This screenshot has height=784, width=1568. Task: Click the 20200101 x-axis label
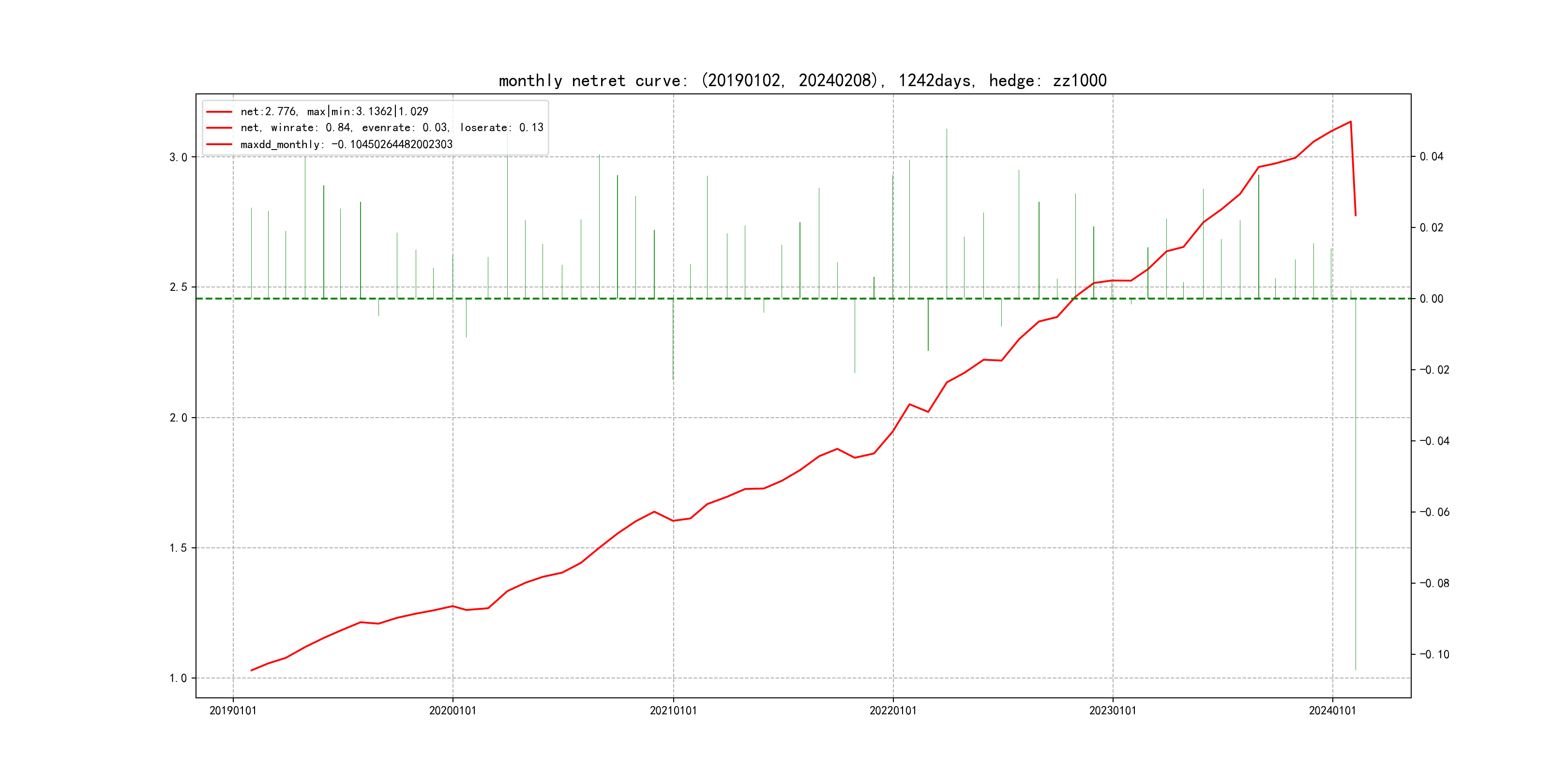(x=452, y=710)
